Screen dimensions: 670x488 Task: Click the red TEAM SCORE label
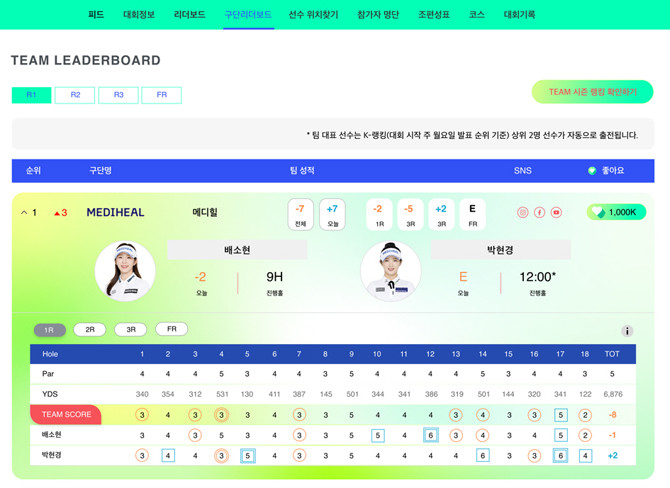coord(65,415)
